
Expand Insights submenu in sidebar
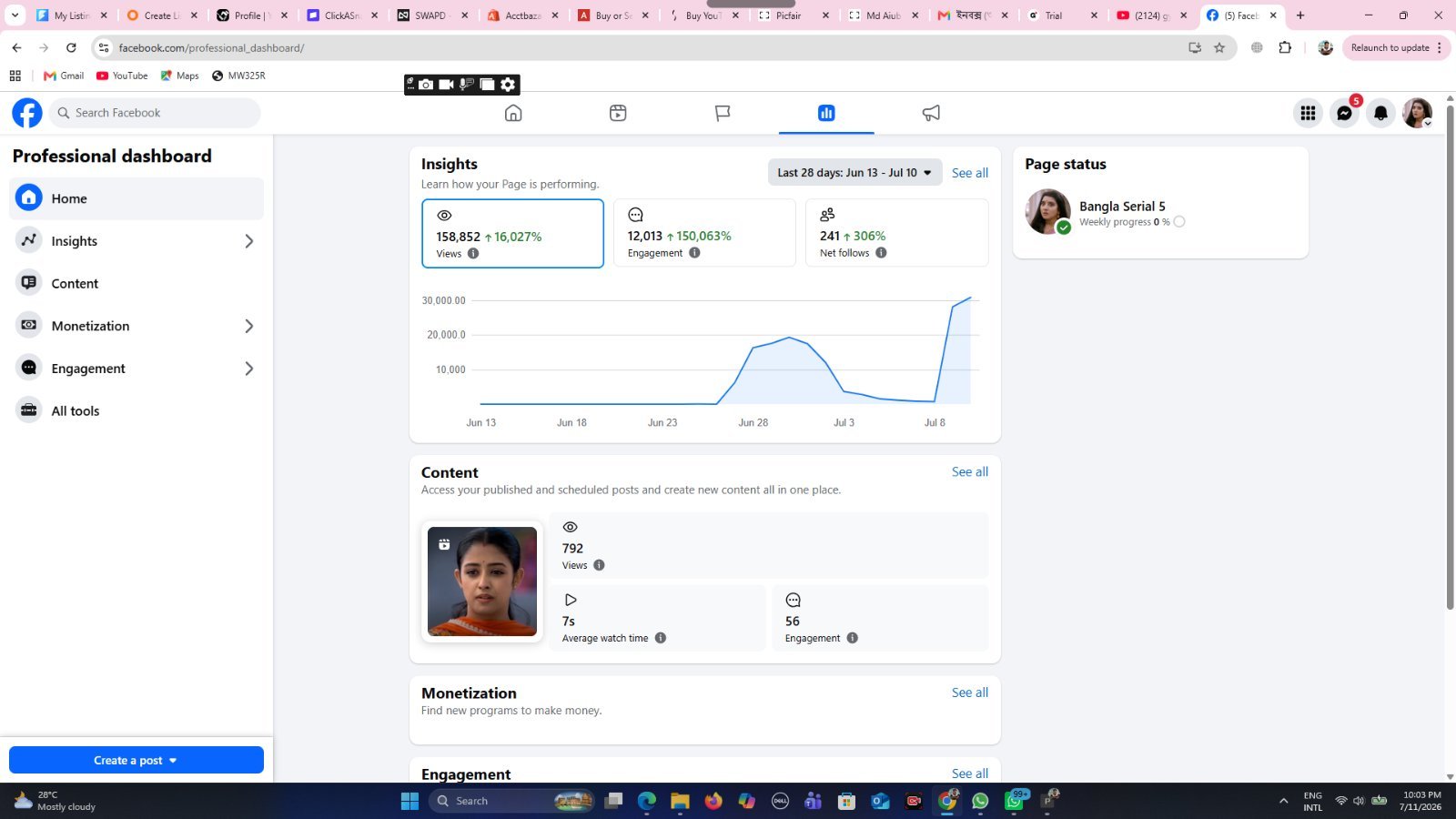tap(248, 241)
